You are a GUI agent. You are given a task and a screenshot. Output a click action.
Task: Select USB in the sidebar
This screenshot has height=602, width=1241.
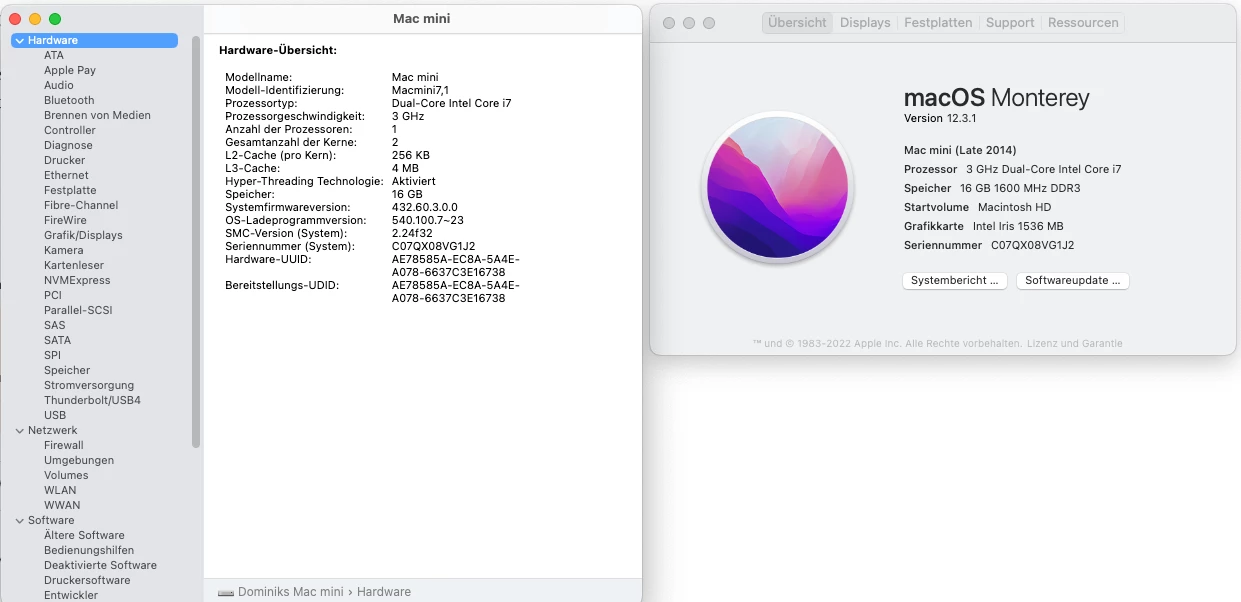pyautogui.click(x=55, y=415)
